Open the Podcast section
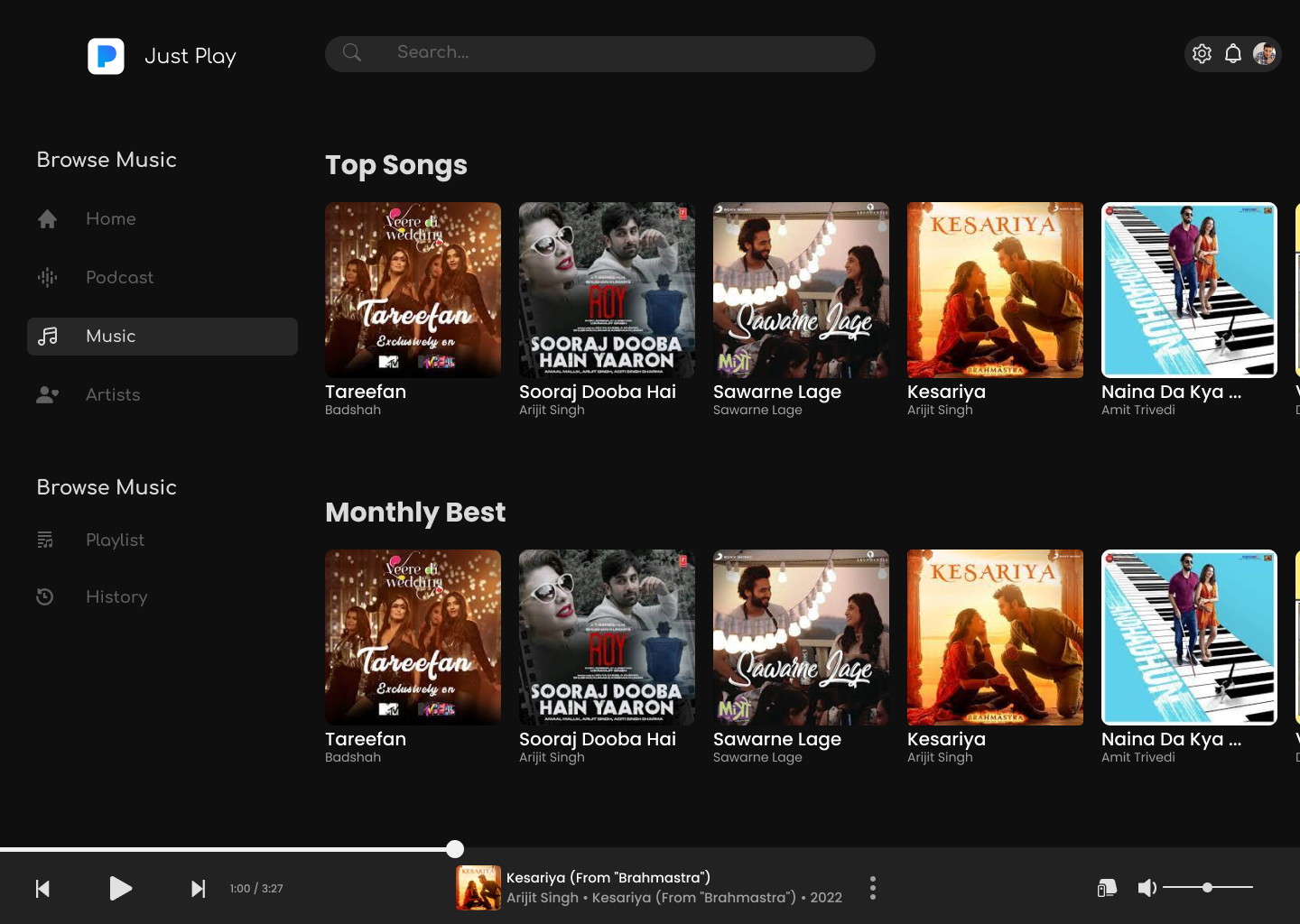 pyautogui.click(x=120, y=278)
